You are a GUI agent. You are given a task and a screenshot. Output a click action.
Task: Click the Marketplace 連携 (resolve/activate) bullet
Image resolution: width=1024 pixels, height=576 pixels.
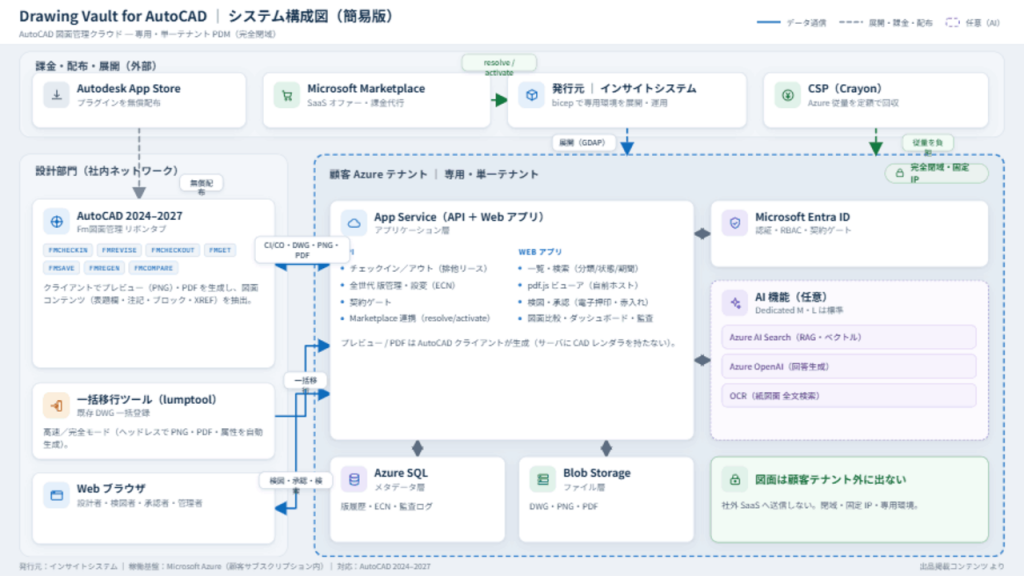[x=419, y=318]
